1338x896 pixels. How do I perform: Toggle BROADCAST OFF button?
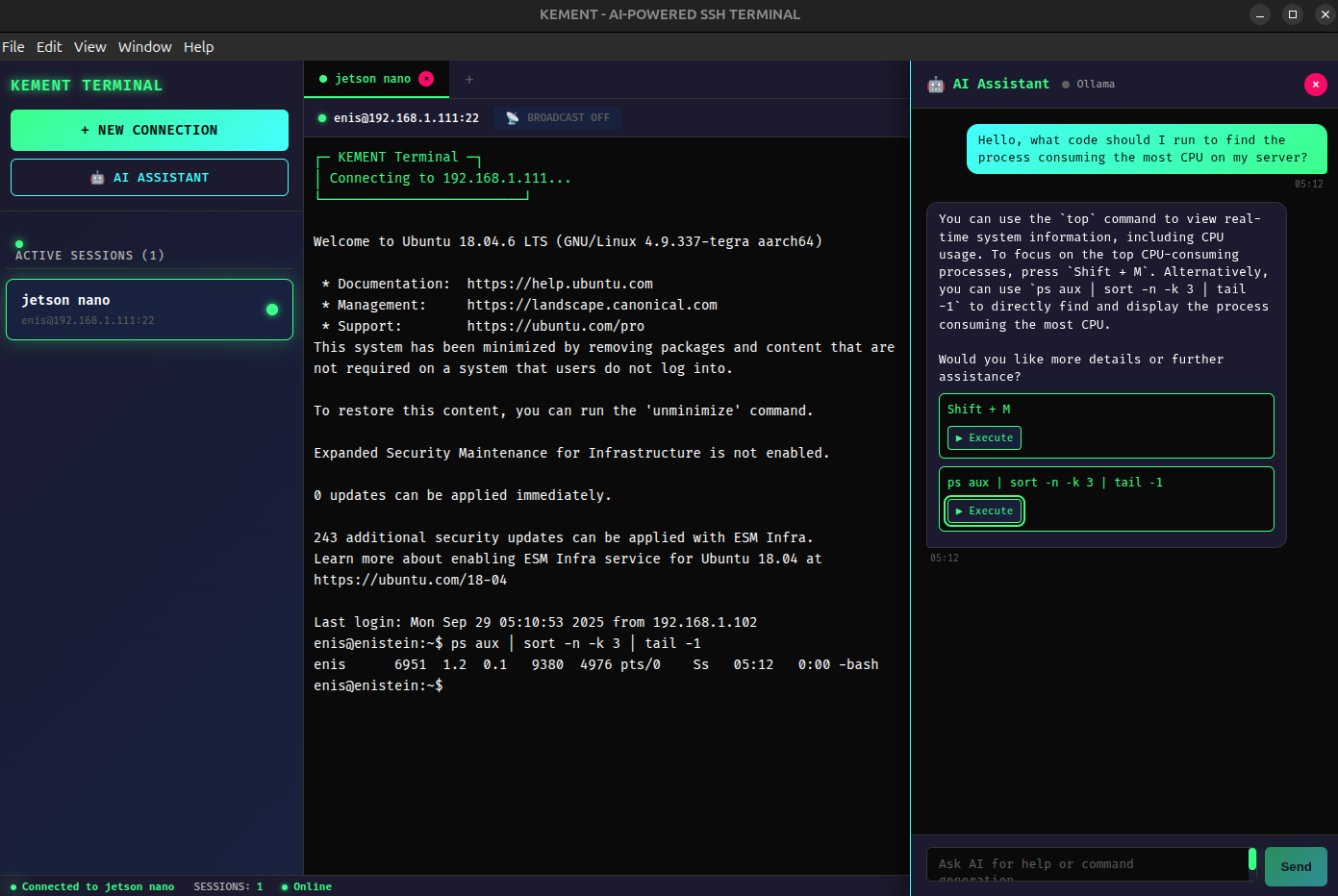click(x=558, y=118)
